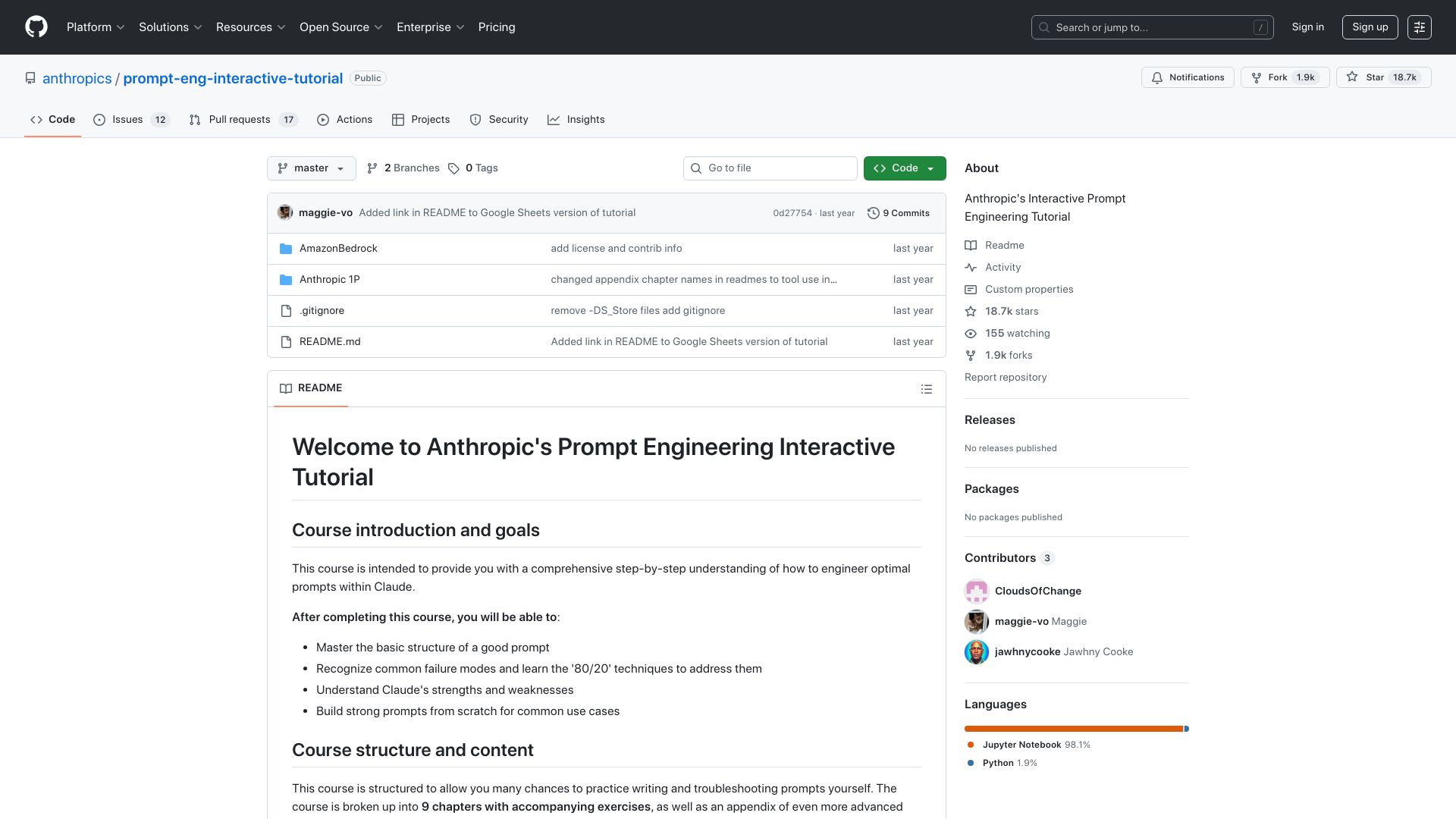Open the Insights tab
Screen dimensions: 1456x819
click(576, 120)
